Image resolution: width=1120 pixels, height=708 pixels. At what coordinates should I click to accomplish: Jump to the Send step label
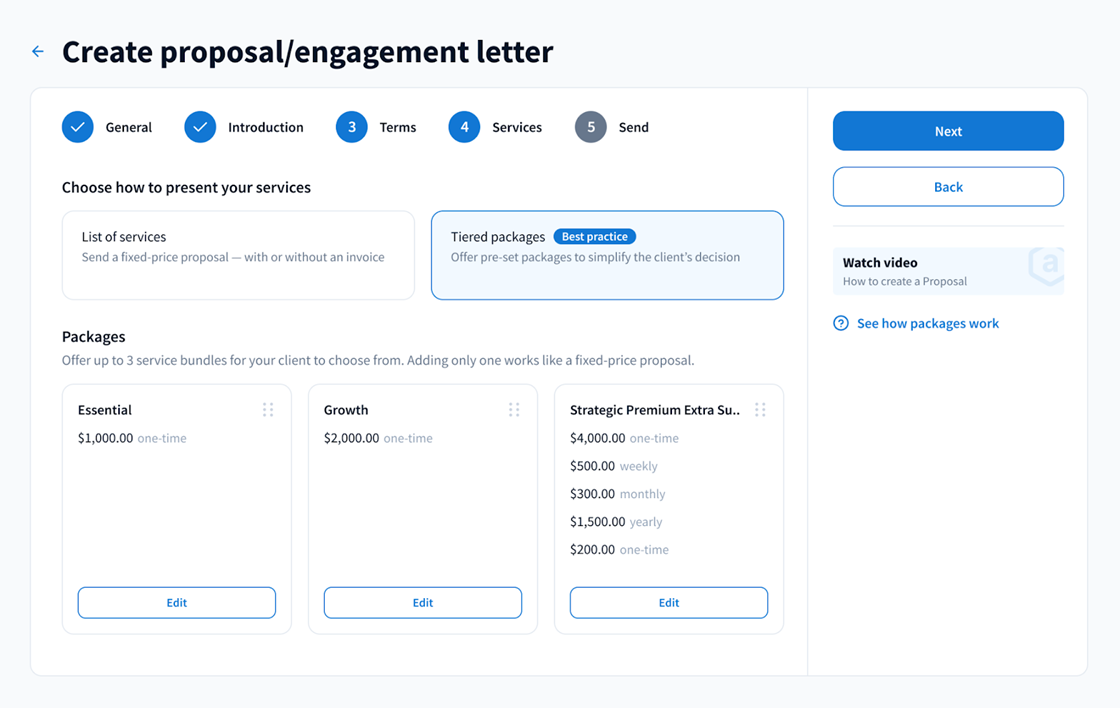click(633, 127)
